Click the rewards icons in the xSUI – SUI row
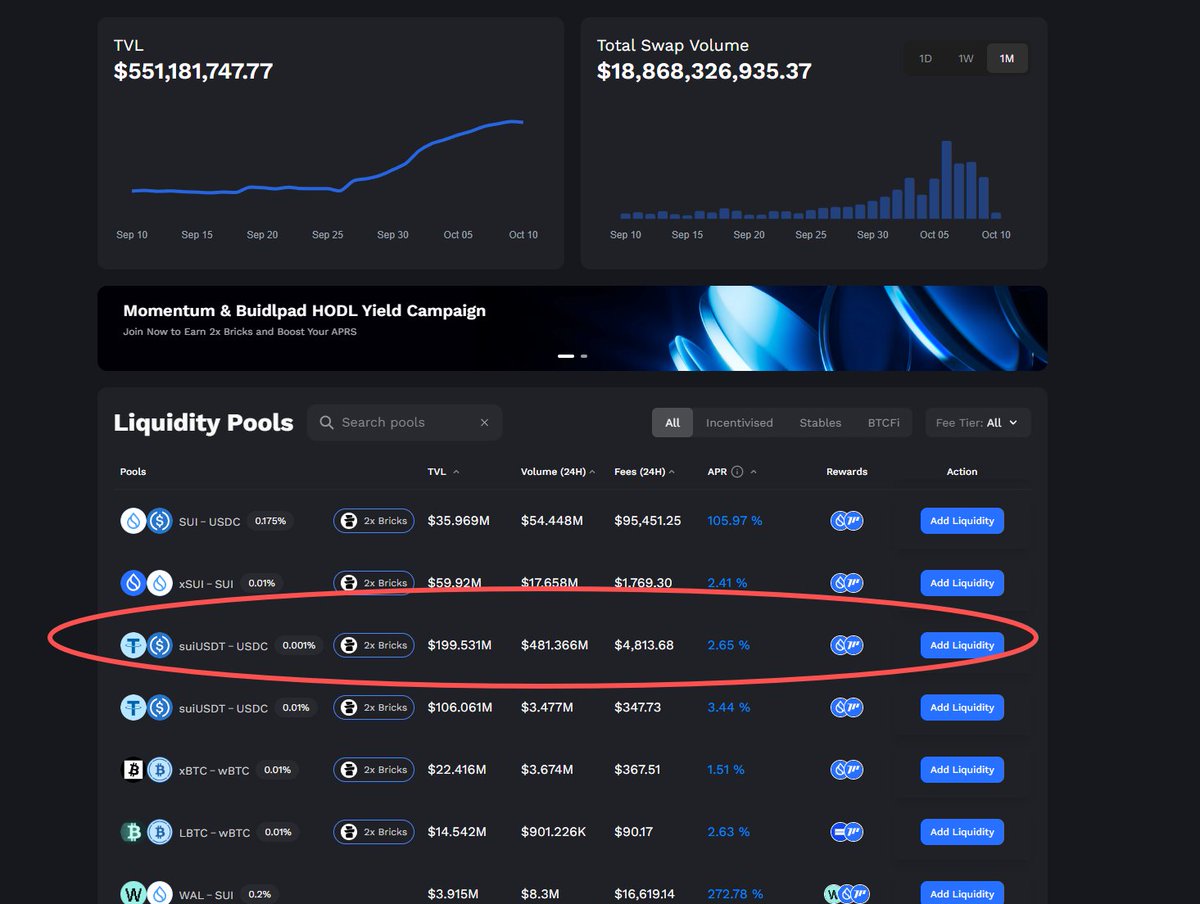This screenshot has width=1200, height=904. pos(847,583)
